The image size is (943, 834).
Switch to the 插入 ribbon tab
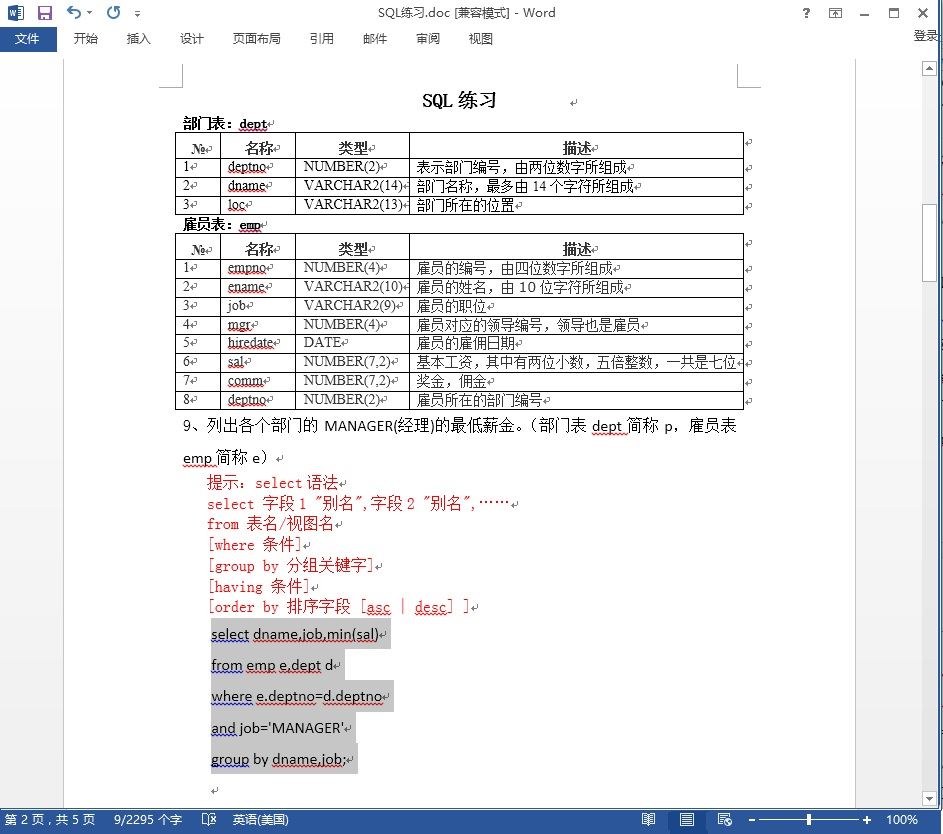pos(138,39)
